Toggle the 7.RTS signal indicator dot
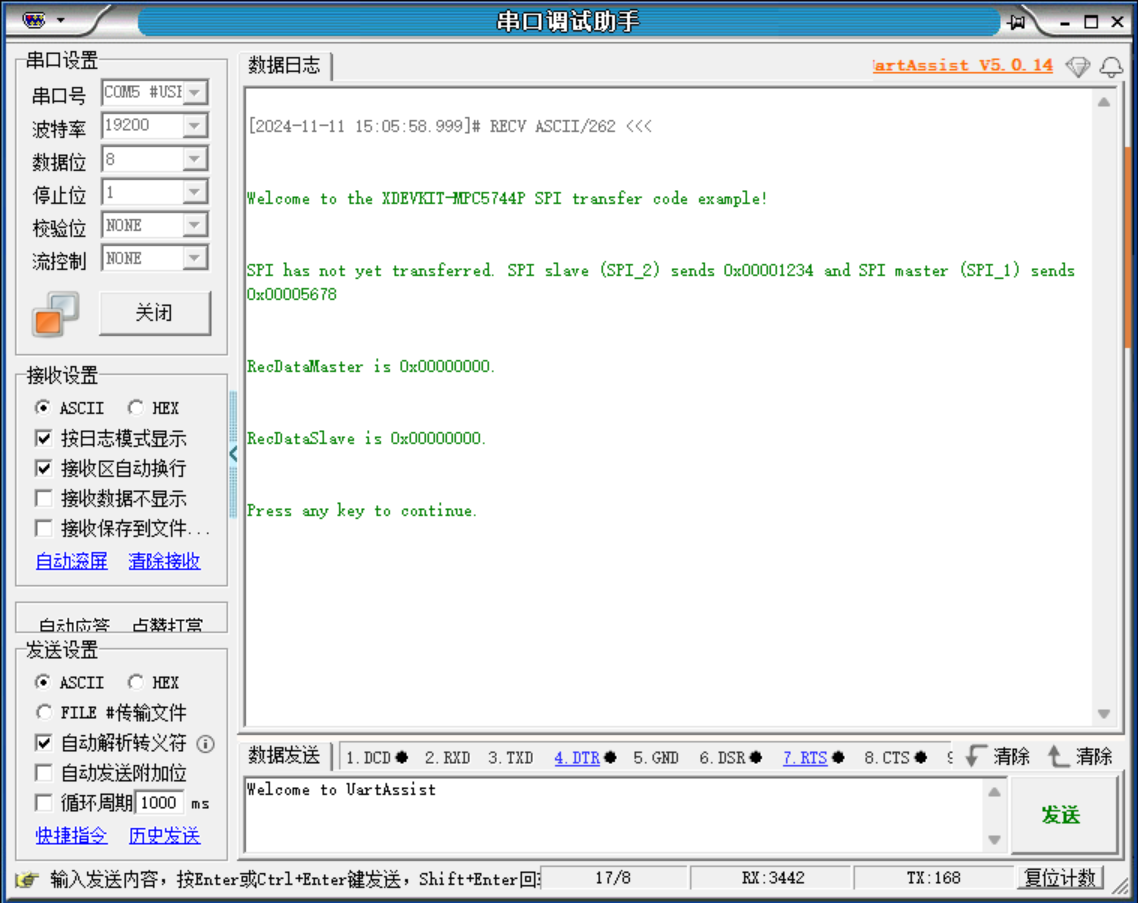Image resolution: width=1138 pixels, height=903 pixels. (x=838, y=758)
